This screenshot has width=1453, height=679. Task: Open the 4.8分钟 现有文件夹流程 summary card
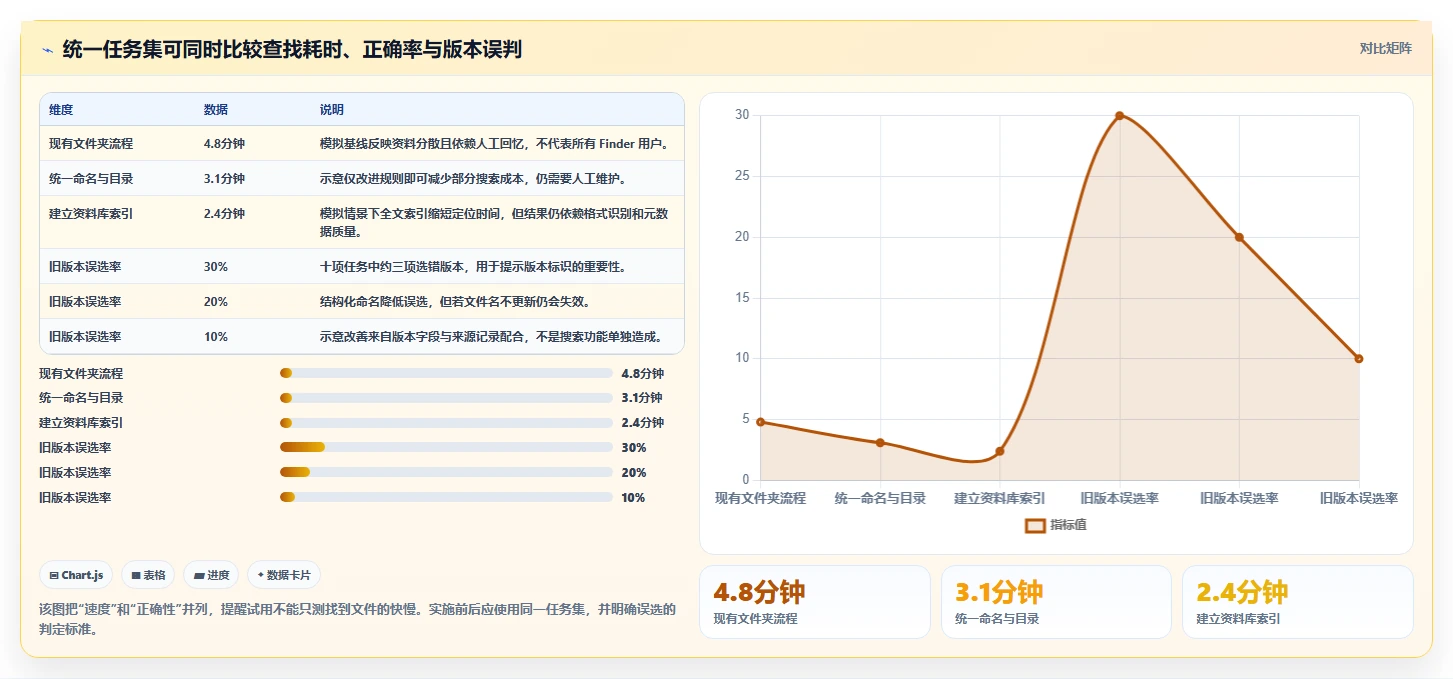[x=815, y=602]
